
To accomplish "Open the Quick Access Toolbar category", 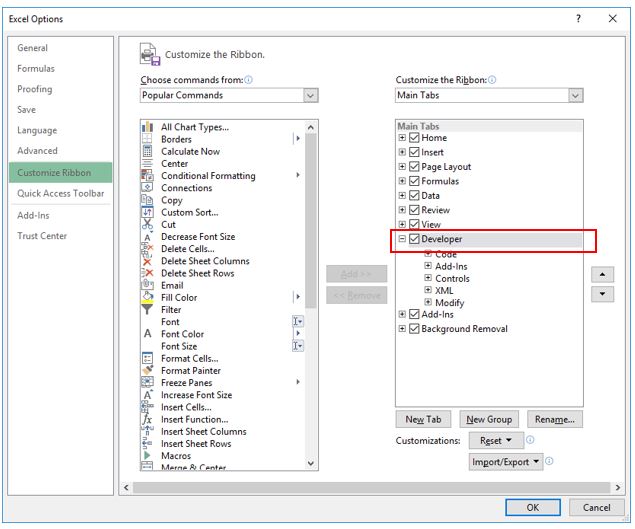I will (x=61, y=193).
